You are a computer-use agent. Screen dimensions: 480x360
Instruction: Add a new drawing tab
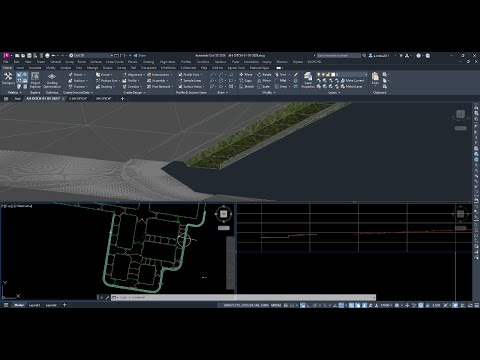pos(122,99)
